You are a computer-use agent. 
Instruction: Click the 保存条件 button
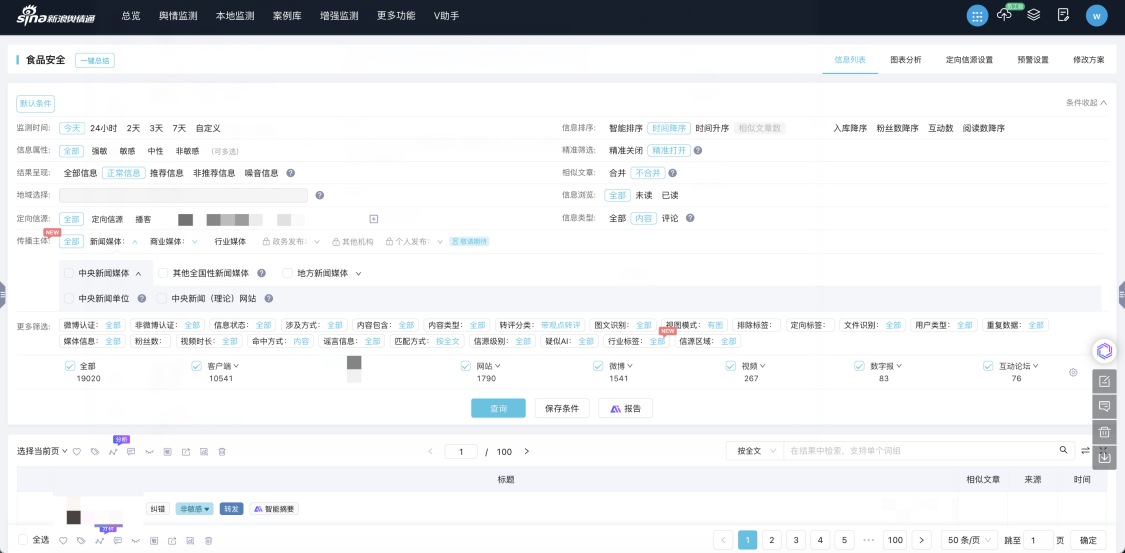click(x=562, y=408)
